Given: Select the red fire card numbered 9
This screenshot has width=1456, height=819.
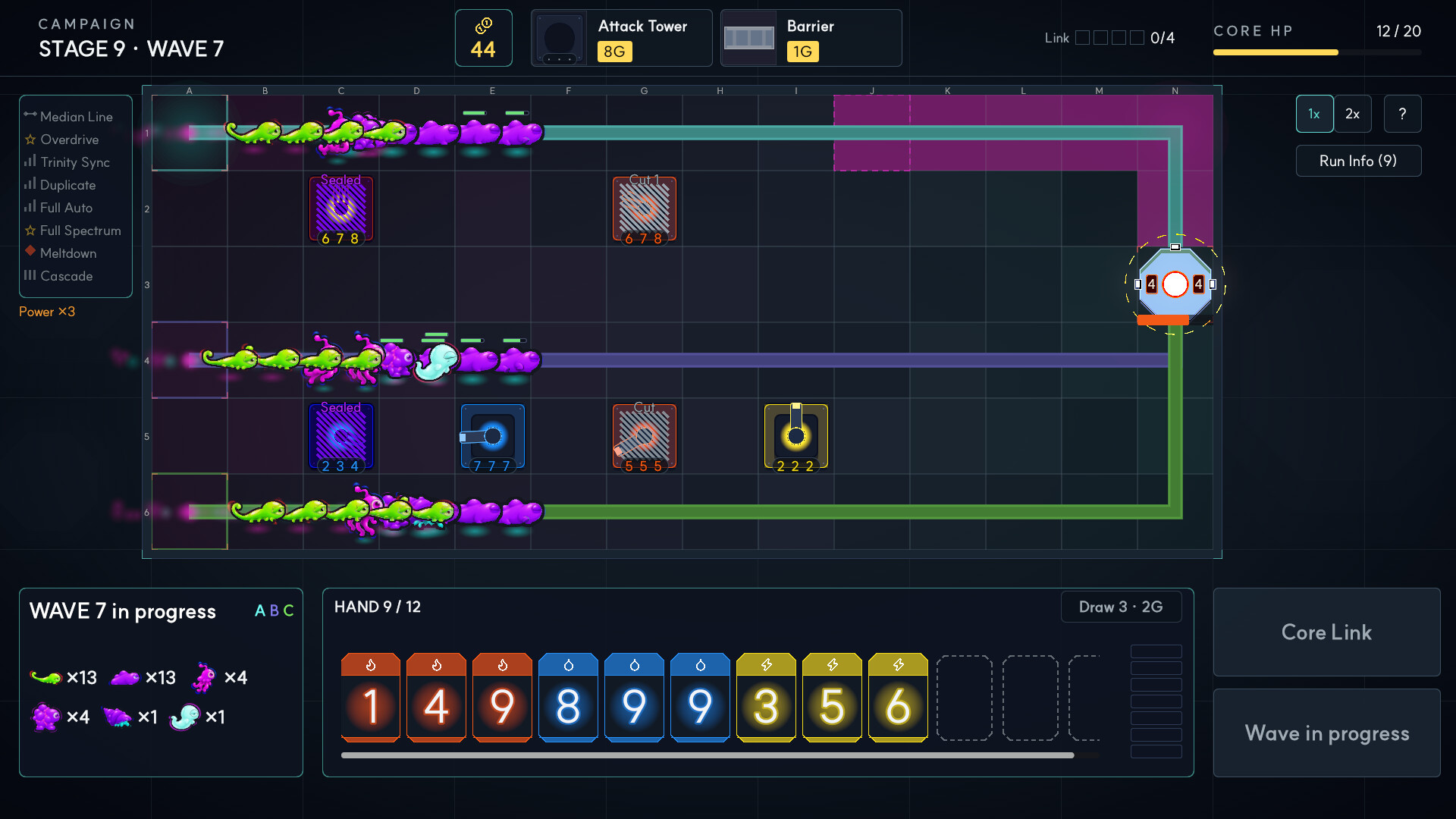Looking at the screenshot, I should 502,697.
